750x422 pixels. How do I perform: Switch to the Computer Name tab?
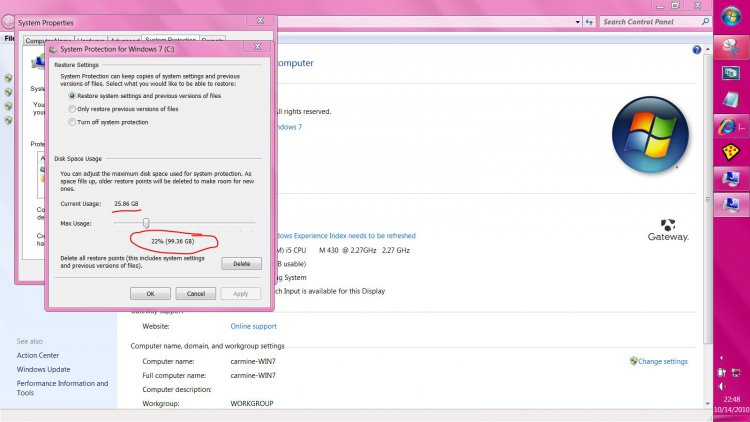pos(48,40)
